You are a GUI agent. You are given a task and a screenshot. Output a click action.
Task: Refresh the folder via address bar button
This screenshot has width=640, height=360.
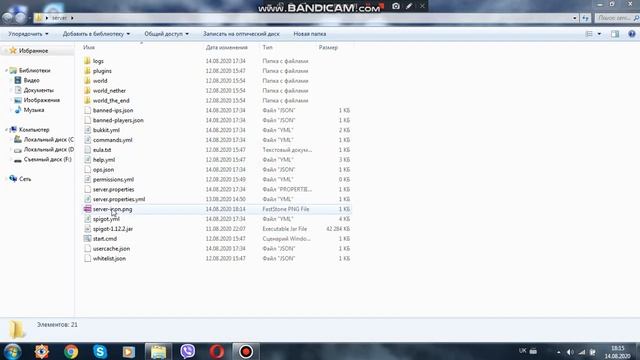click(x=585, y=18)
